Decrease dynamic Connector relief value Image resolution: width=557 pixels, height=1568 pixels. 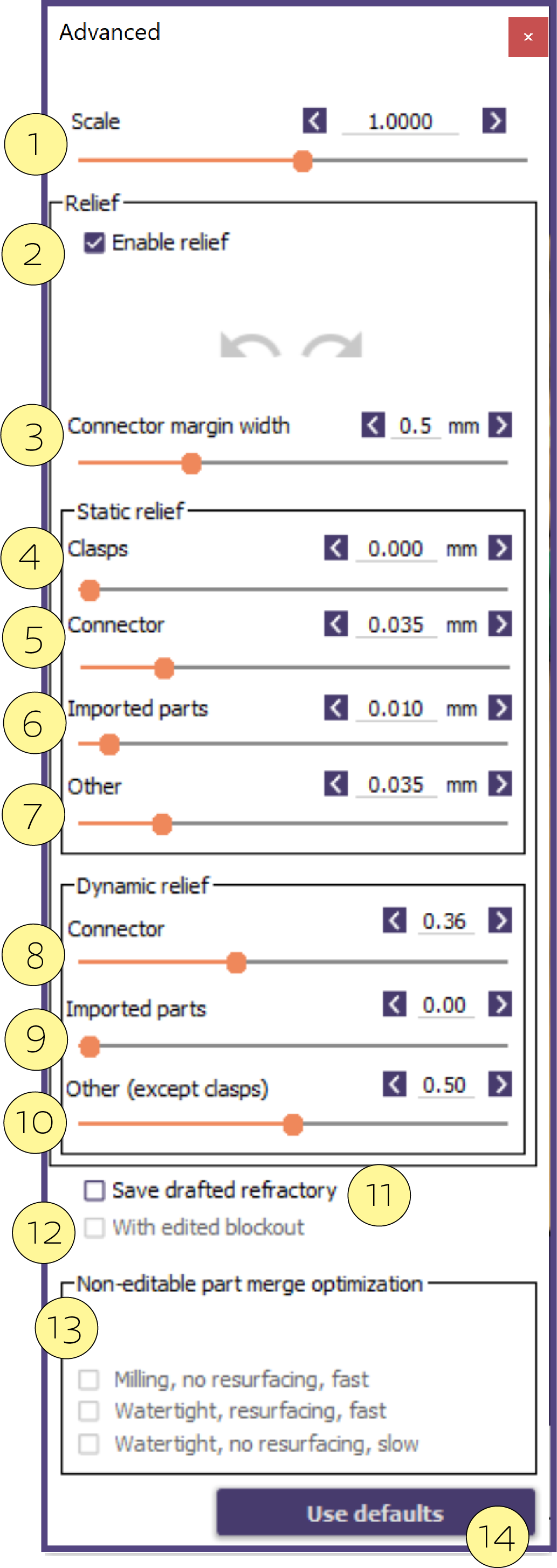click(x=395, y=920)
